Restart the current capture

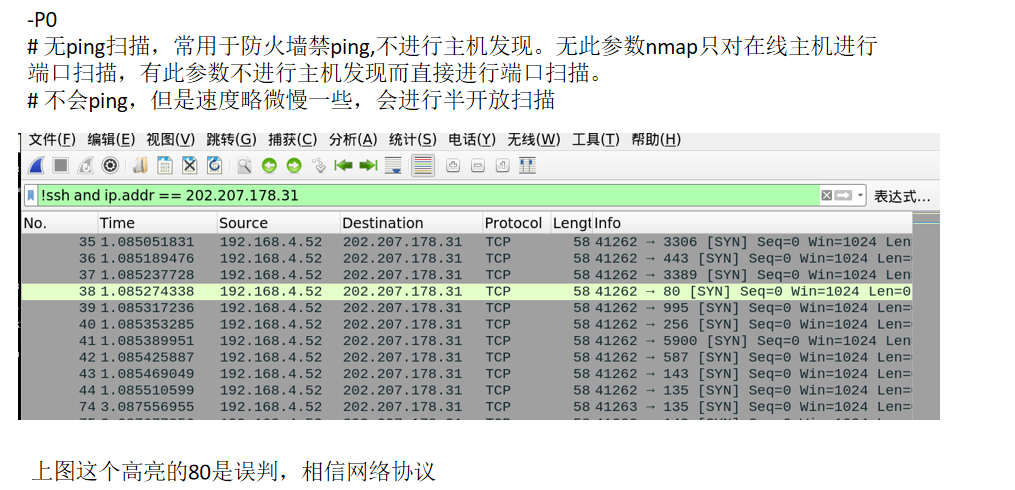[85, 166]
